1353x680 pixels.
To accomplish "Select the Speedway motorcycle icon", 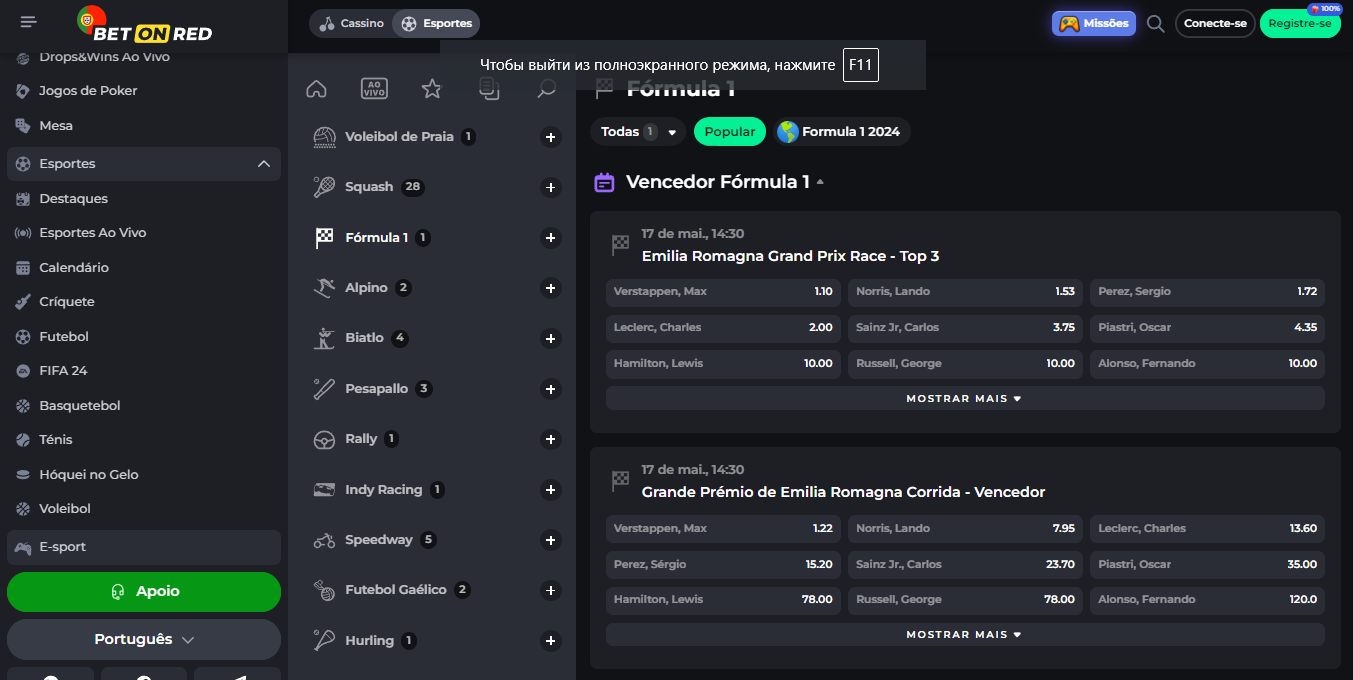I will [324, 540].
